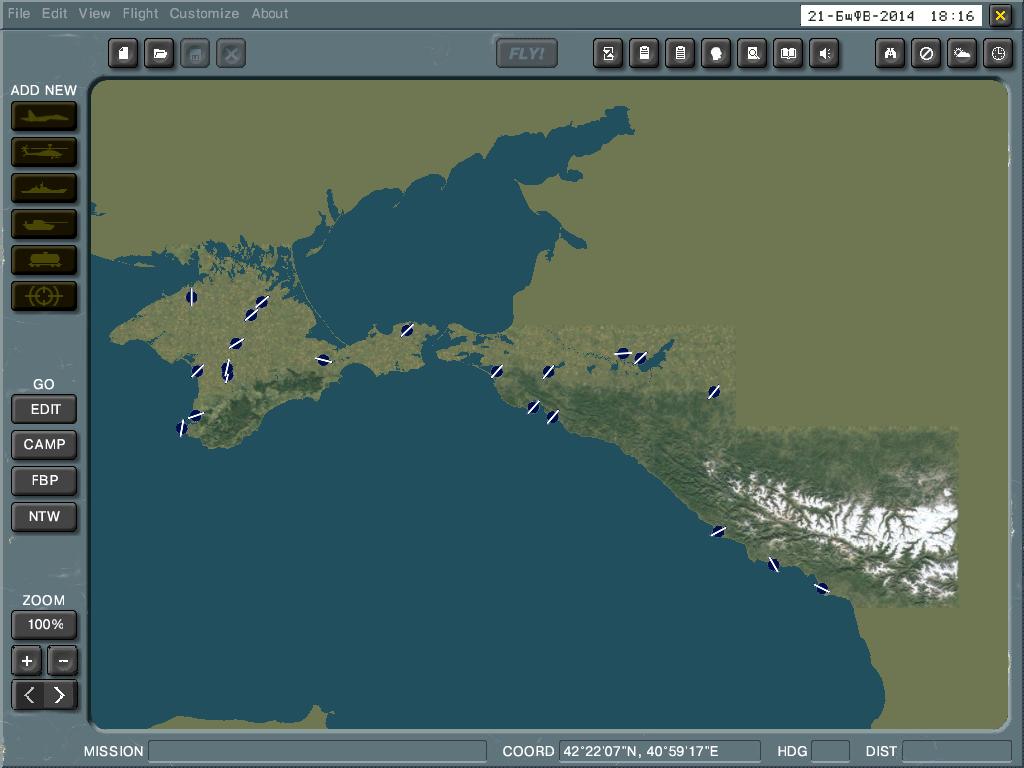Click the binoculars toolbar icon

click(890, 54)
